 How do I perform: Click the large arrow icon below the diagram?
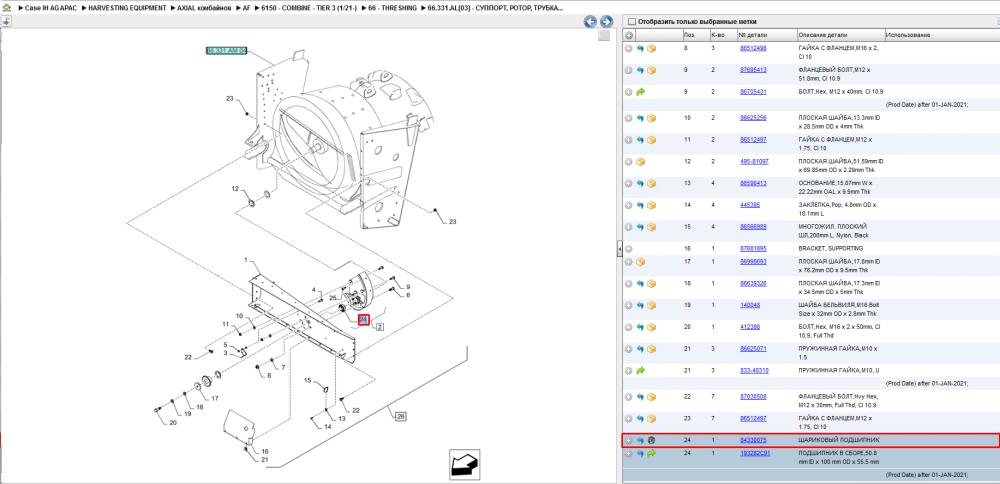coord(465,465)
